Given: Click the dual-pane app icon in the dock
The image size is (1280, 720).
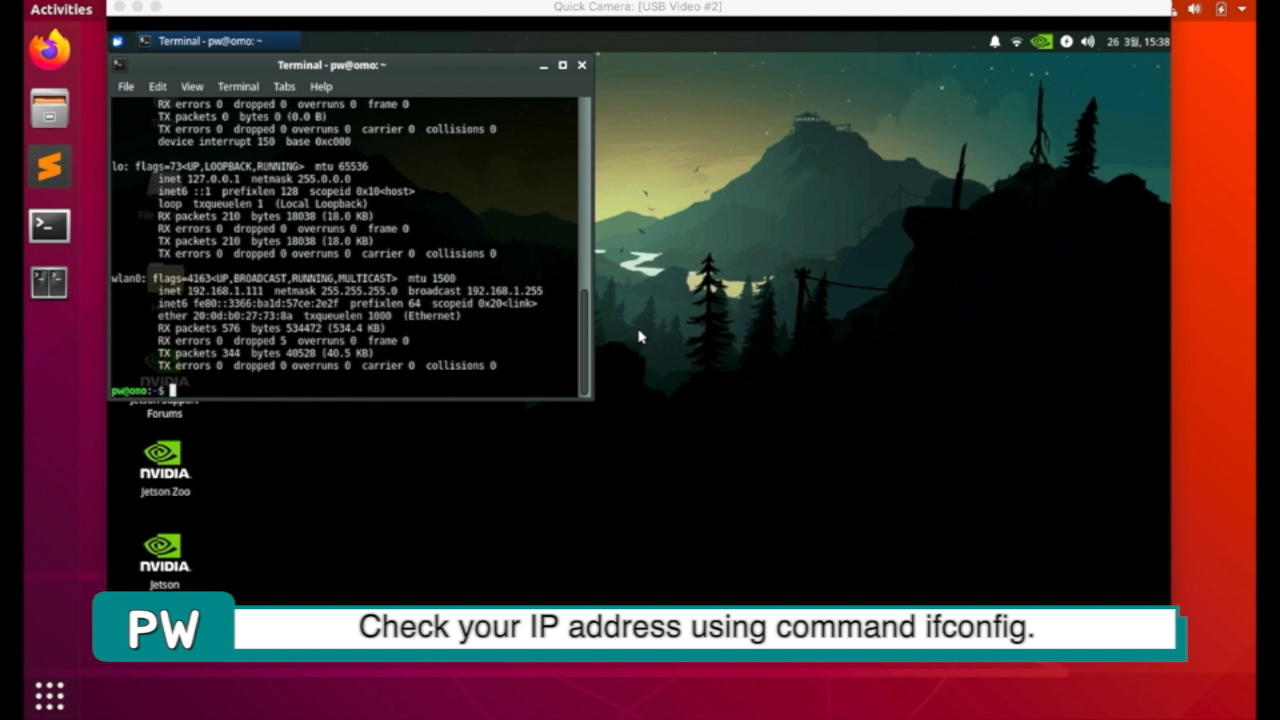Looking at the screenshot, I should (49, 283).
